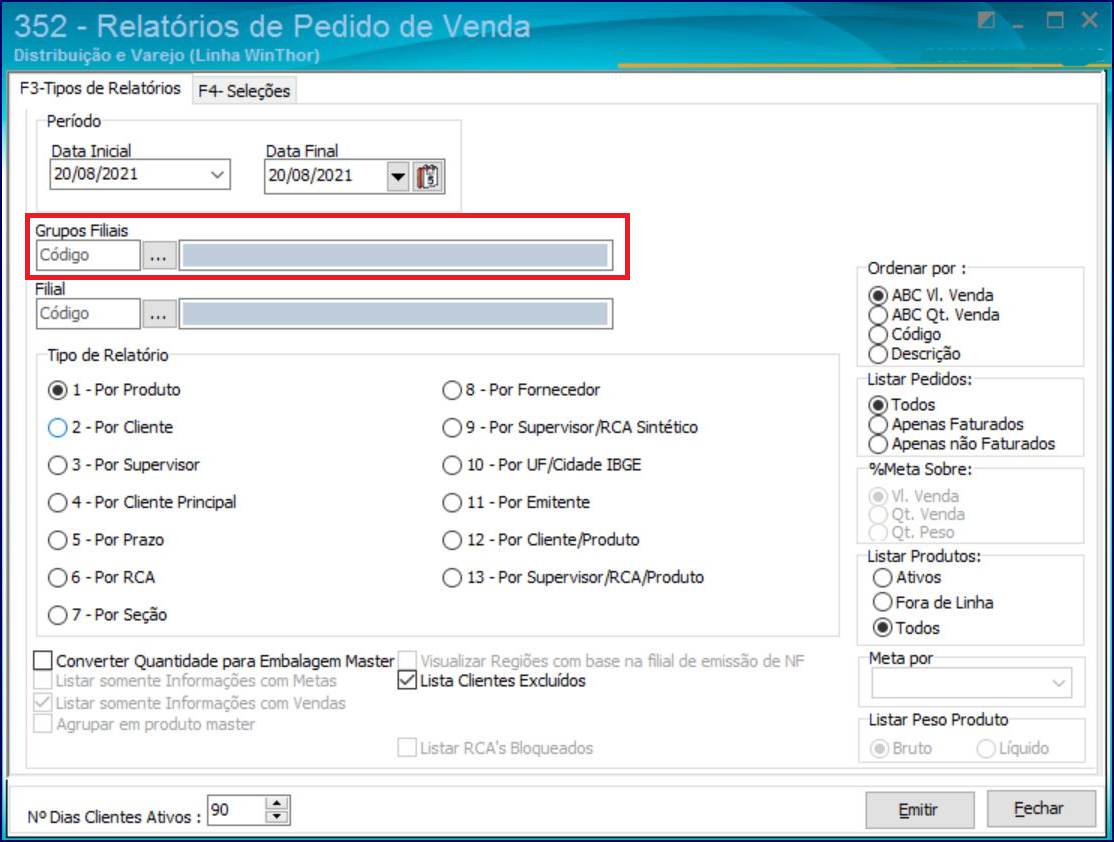Focus the Grupos Filiais Código field
The height and width of the screenshot is (842, 1114).
click(x=88, y=255)
